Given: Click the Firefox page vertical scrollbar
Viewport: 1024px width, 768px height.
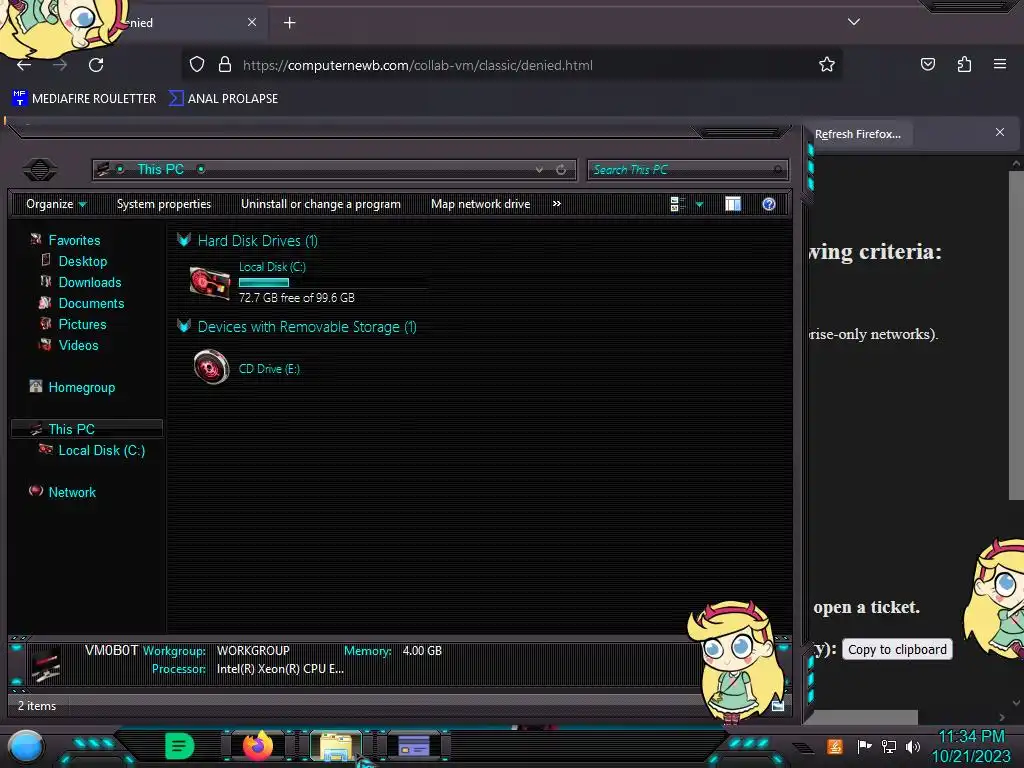Looking at the screenshot, I should tap(1016, 335).
